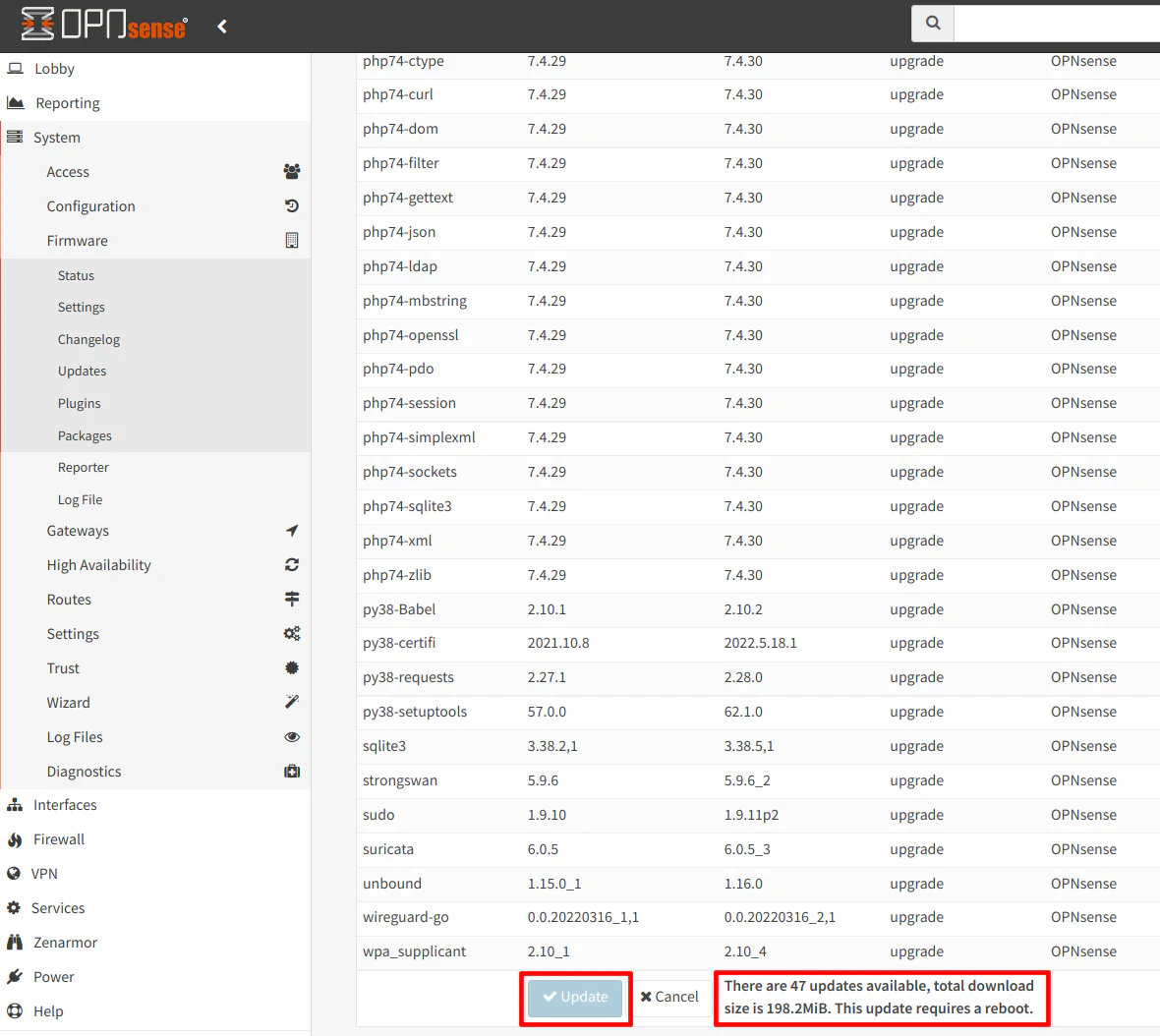
Task: Open the Lobby menu
Action: pos(55,69)
